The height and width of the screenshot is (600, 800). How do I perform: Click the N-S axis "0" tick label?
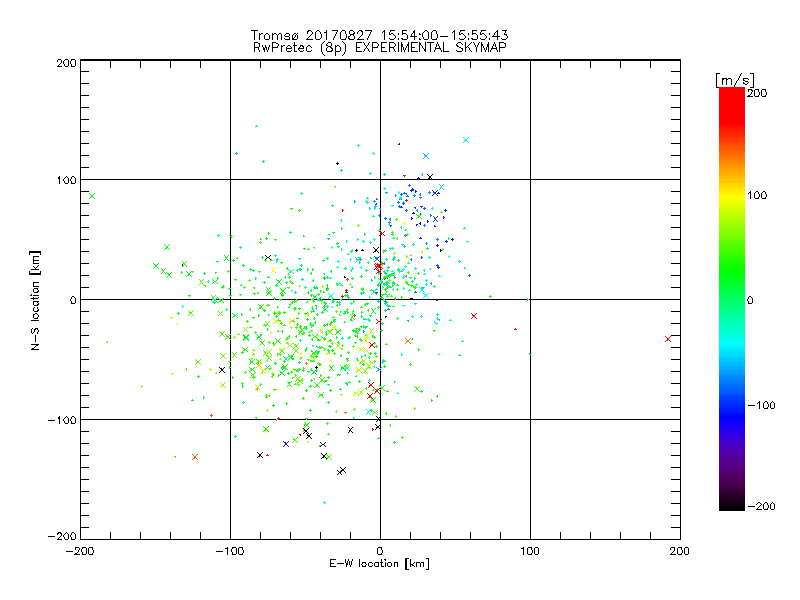[73, 300]
